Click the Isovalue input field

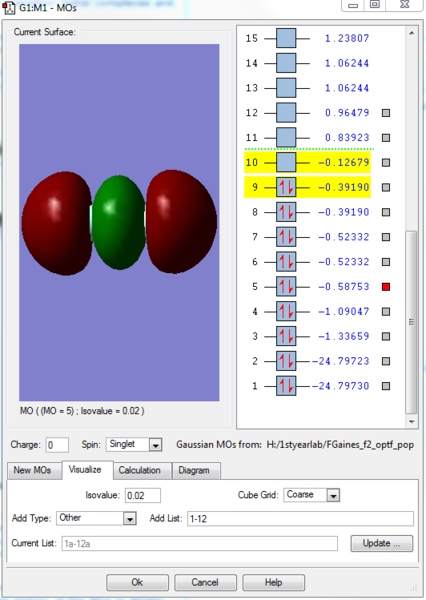pyautogui.click(x=143, y=496)
